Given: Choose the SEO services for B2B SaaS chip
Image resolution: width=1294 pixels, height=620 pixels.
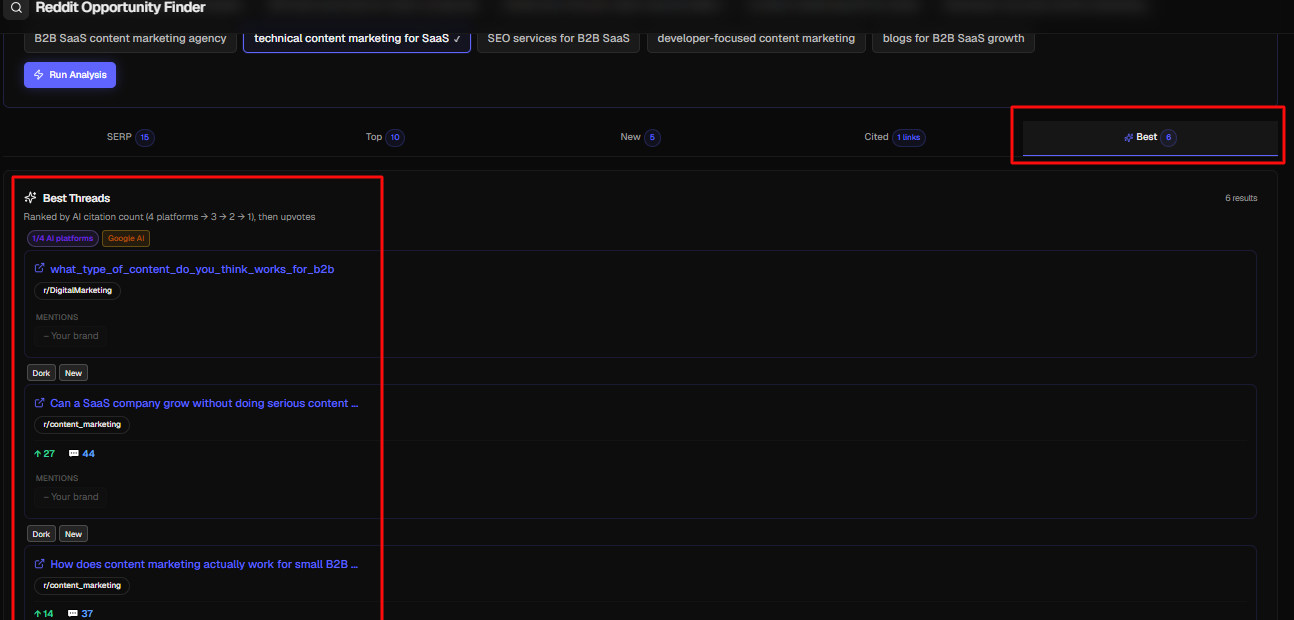Looking at the screenshot, I should (x=558, y=39).
